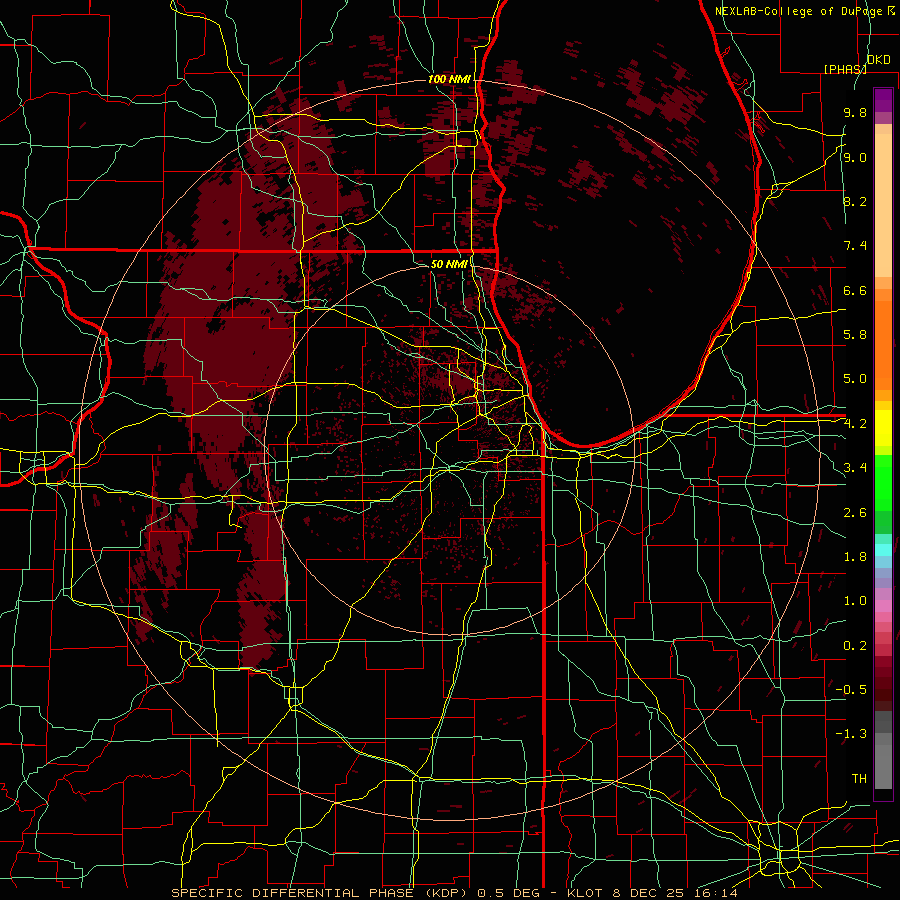Click the "100 NMI" range ring label
The width and height of the screenshot is (900, 900).
click(449, 79)
